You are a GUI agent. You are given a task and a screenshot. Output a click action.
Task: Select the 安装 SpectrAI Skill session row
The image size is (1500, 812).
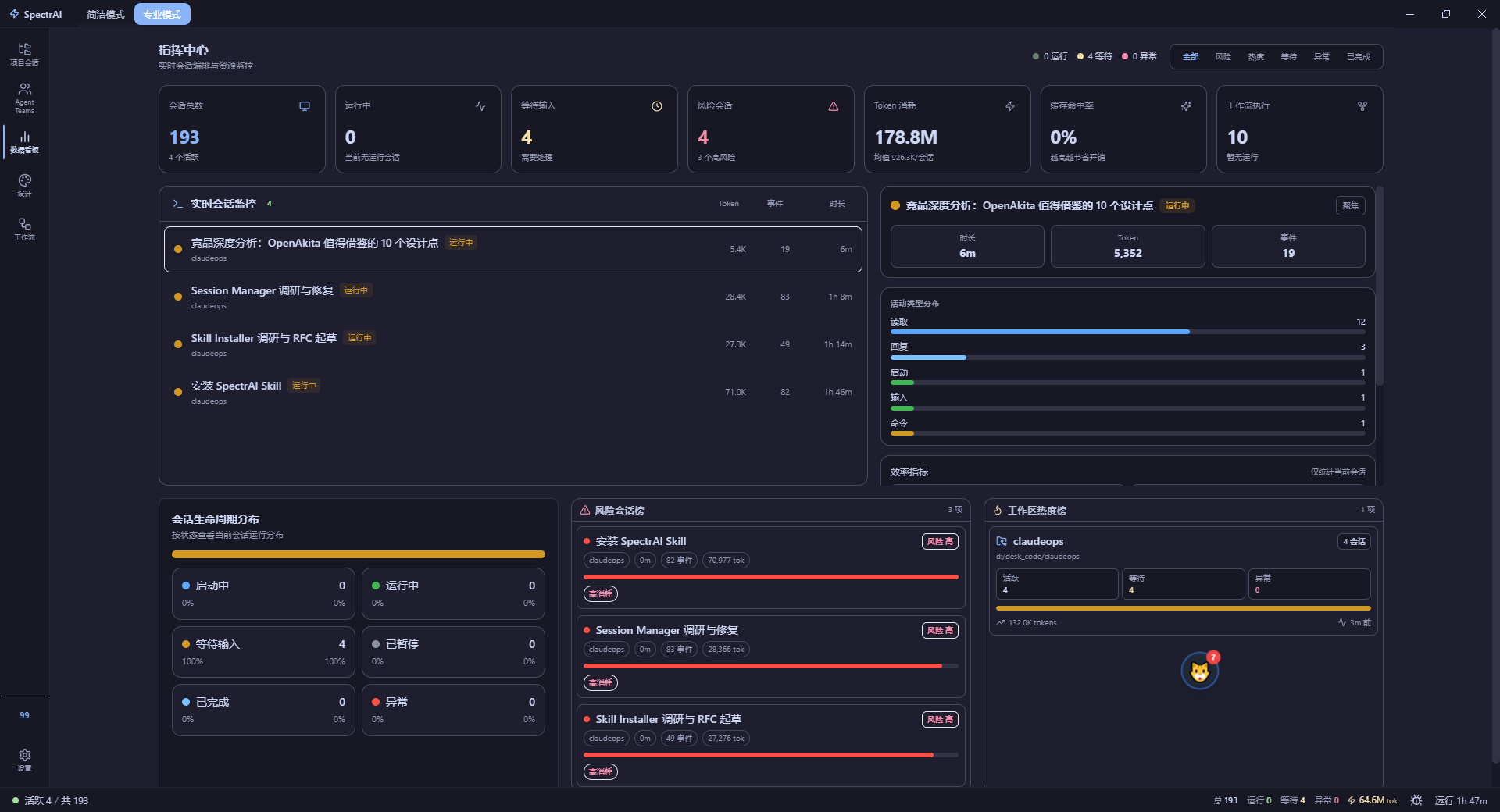point(513,392)
